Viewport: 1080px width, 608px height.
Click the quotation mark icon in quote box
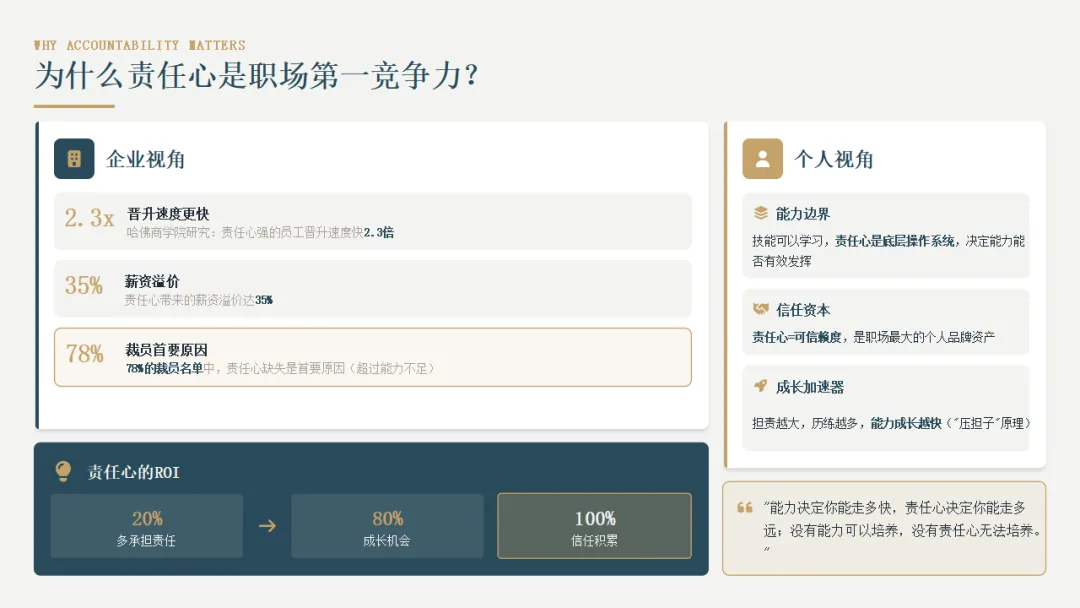pos(745,508)
